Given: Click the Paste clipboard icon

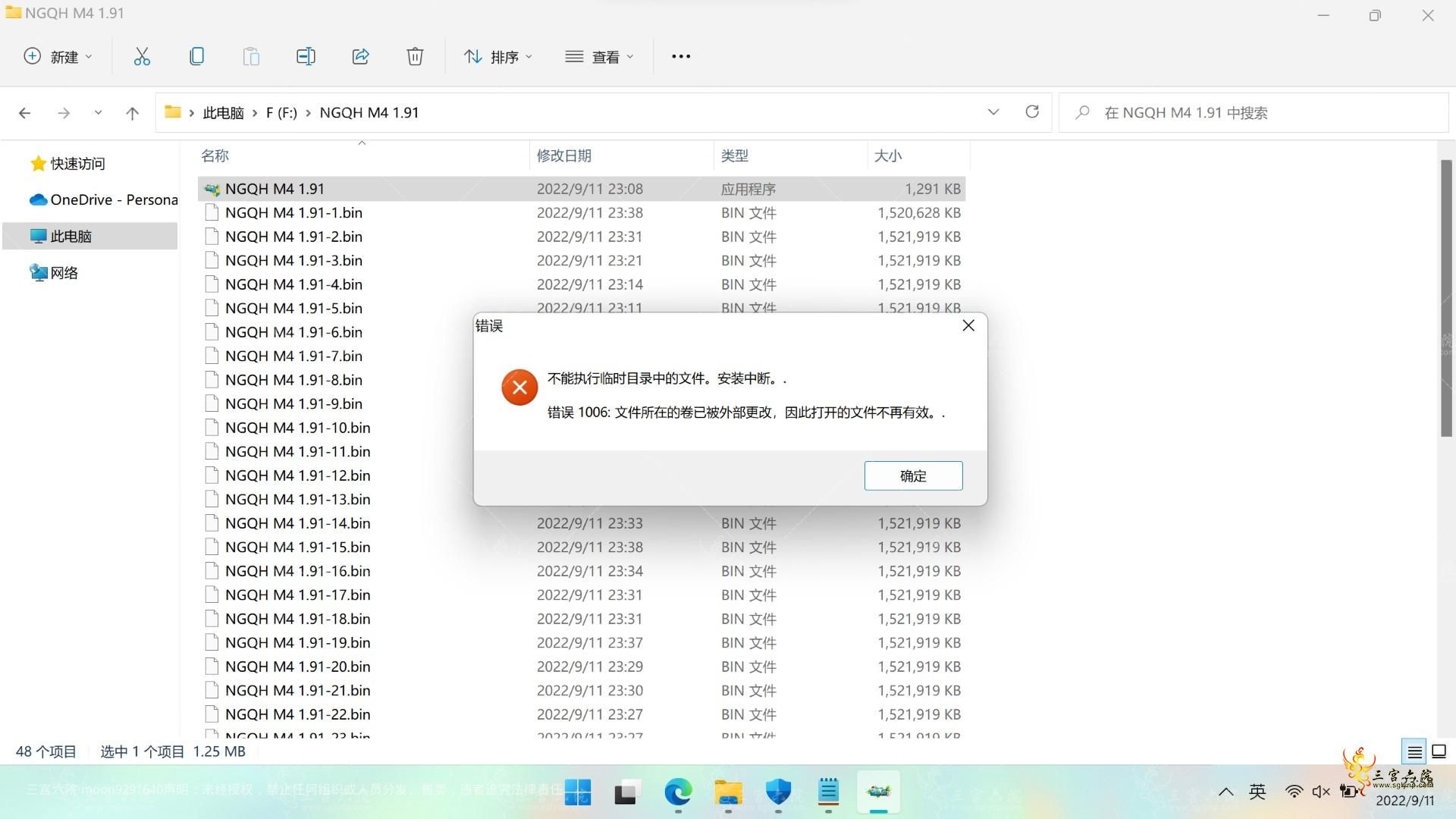Looking at the screenshot, I should (x=251, y=56).
